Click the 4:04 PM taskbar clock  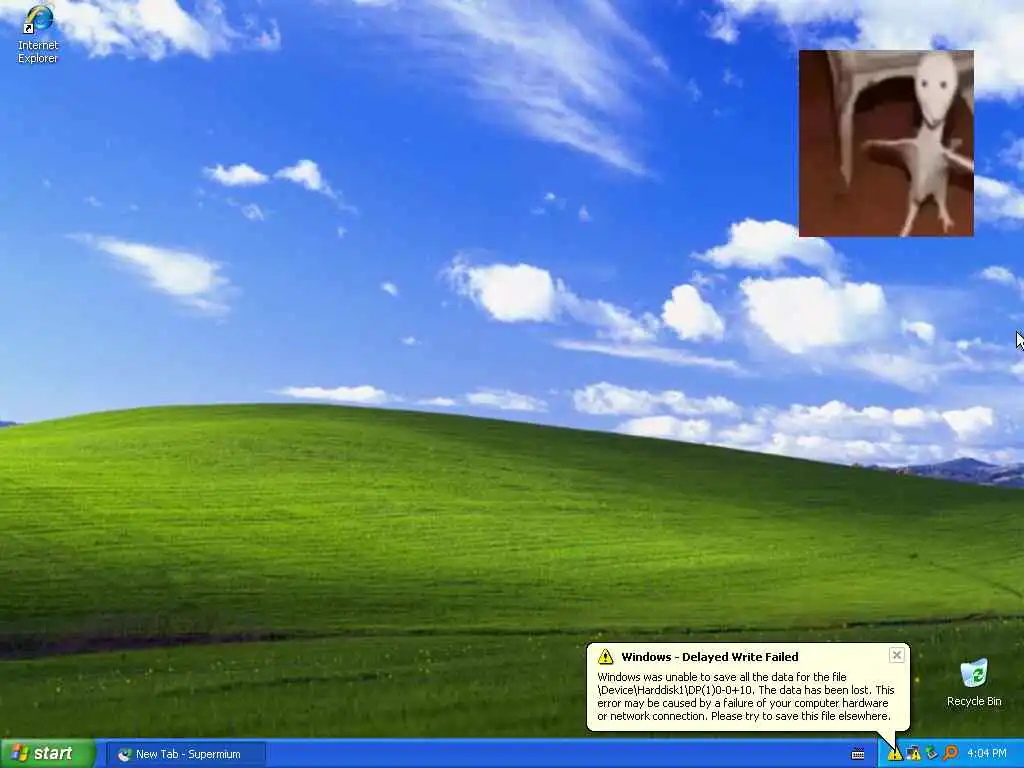point(987,754)
